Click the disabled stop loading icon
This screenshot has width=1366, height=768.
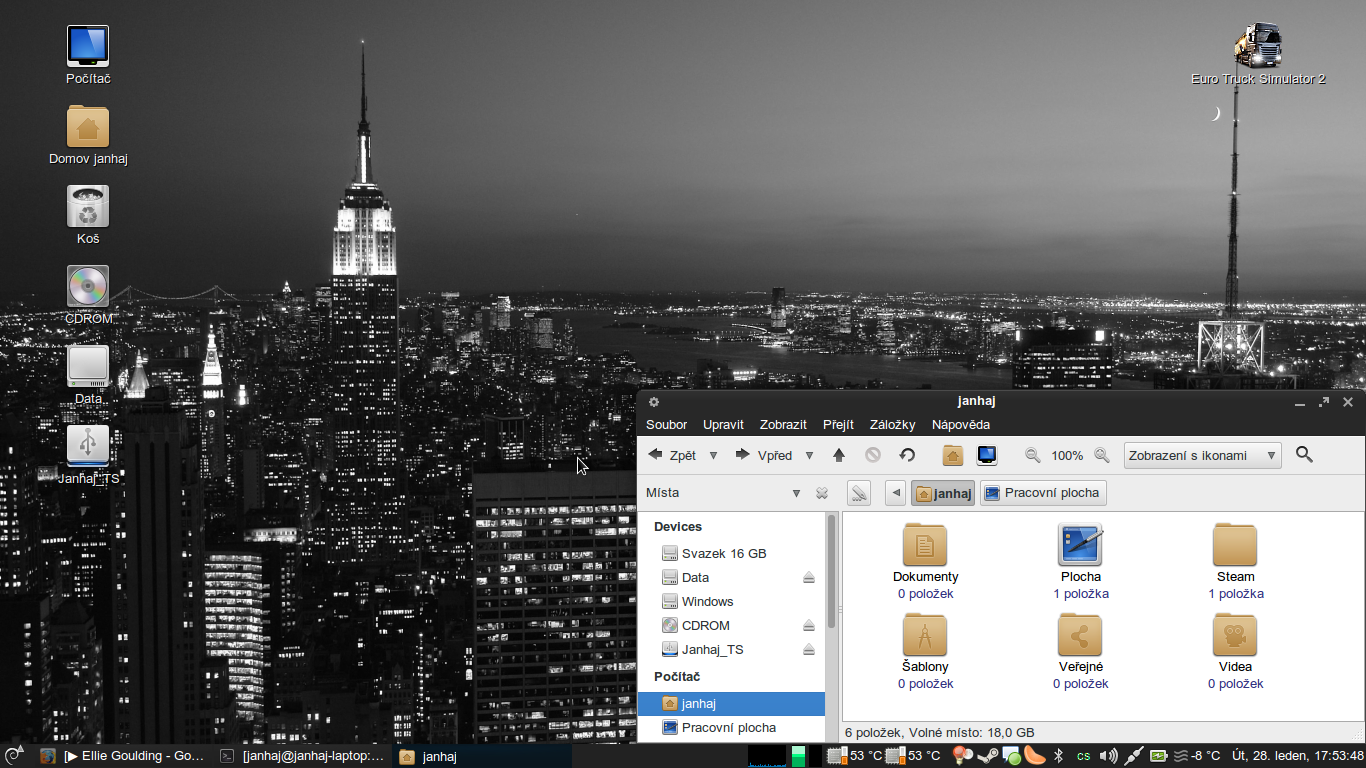tap(873, 455)
